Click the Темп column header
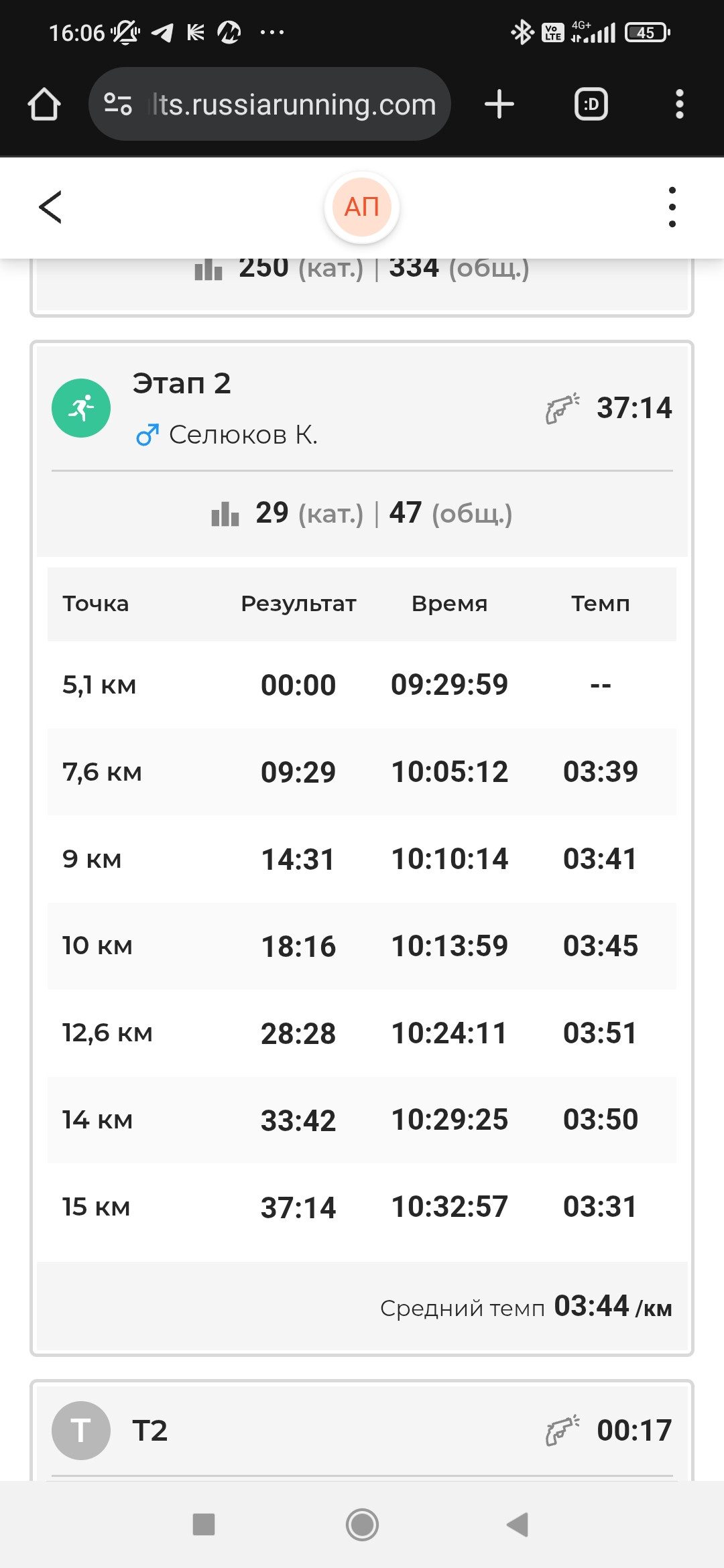This screenshot has width=724, height=1568. click(x=600, y=604)
